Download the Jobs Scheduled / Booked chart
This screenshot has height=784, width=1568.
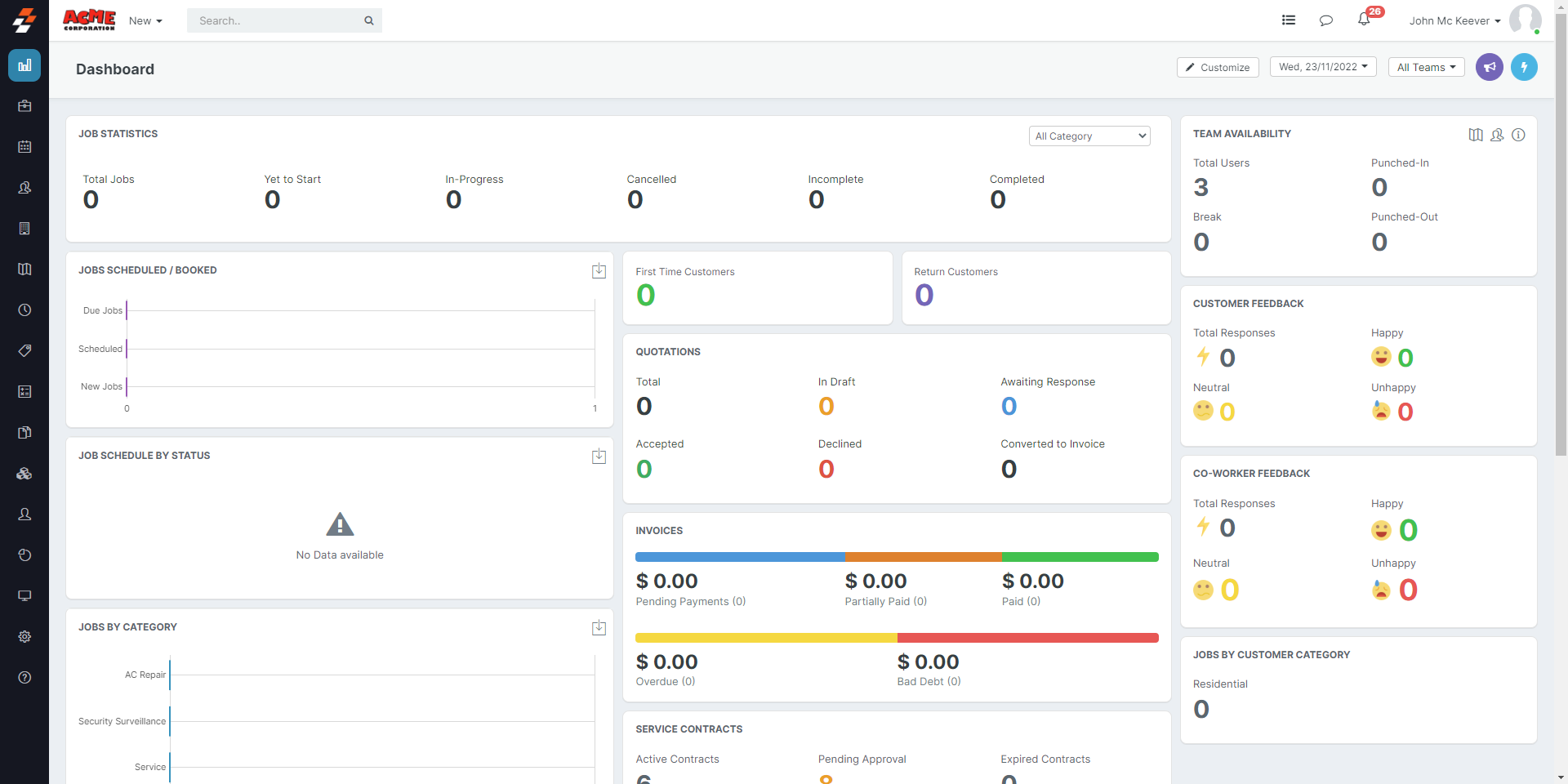click(599, 271)
